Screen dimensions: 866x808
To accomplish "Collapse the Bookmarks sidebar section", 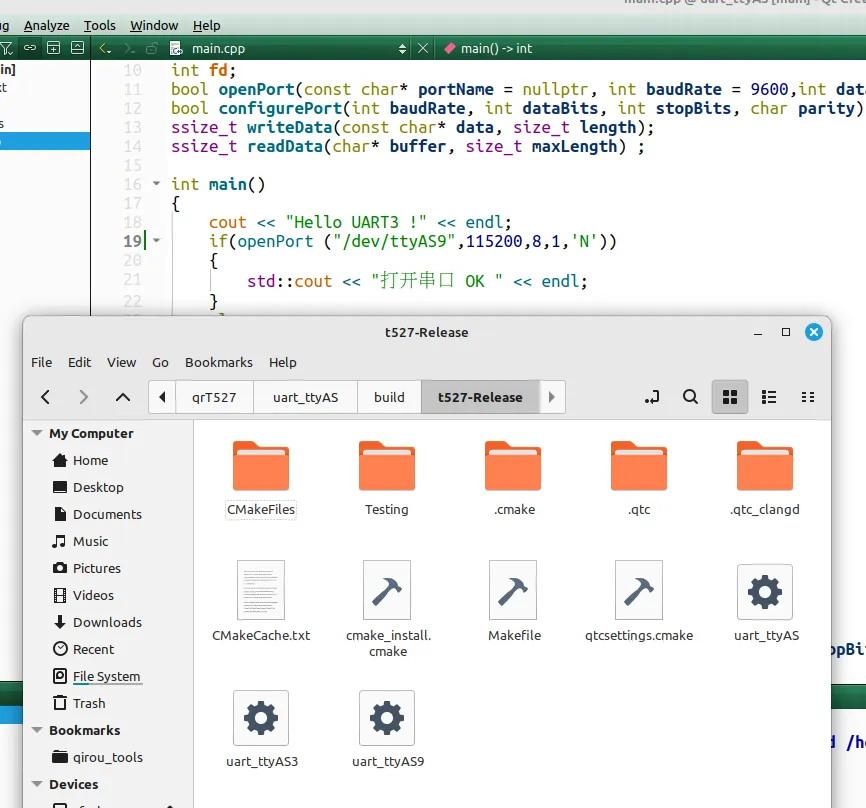I will 37,730.
